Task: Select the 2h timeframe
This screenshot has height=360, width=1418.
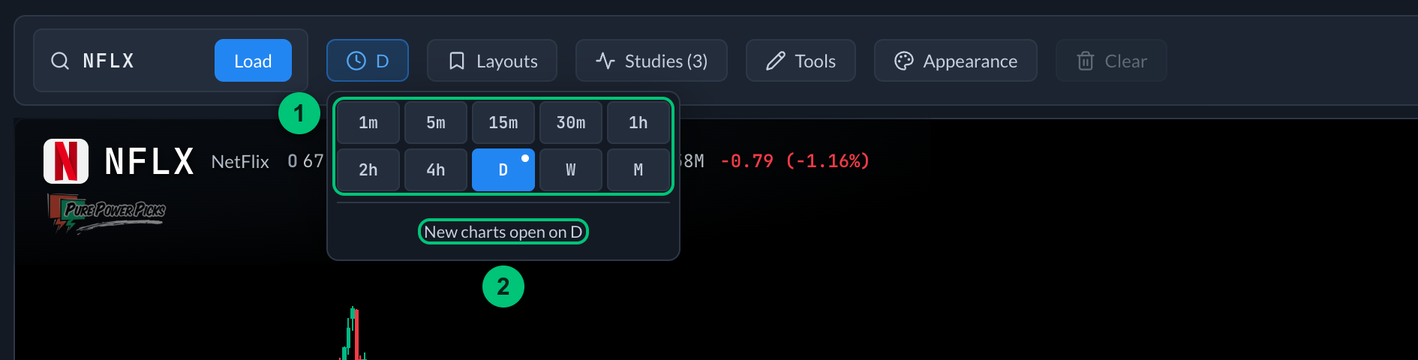Action: (x=368, y=170)
